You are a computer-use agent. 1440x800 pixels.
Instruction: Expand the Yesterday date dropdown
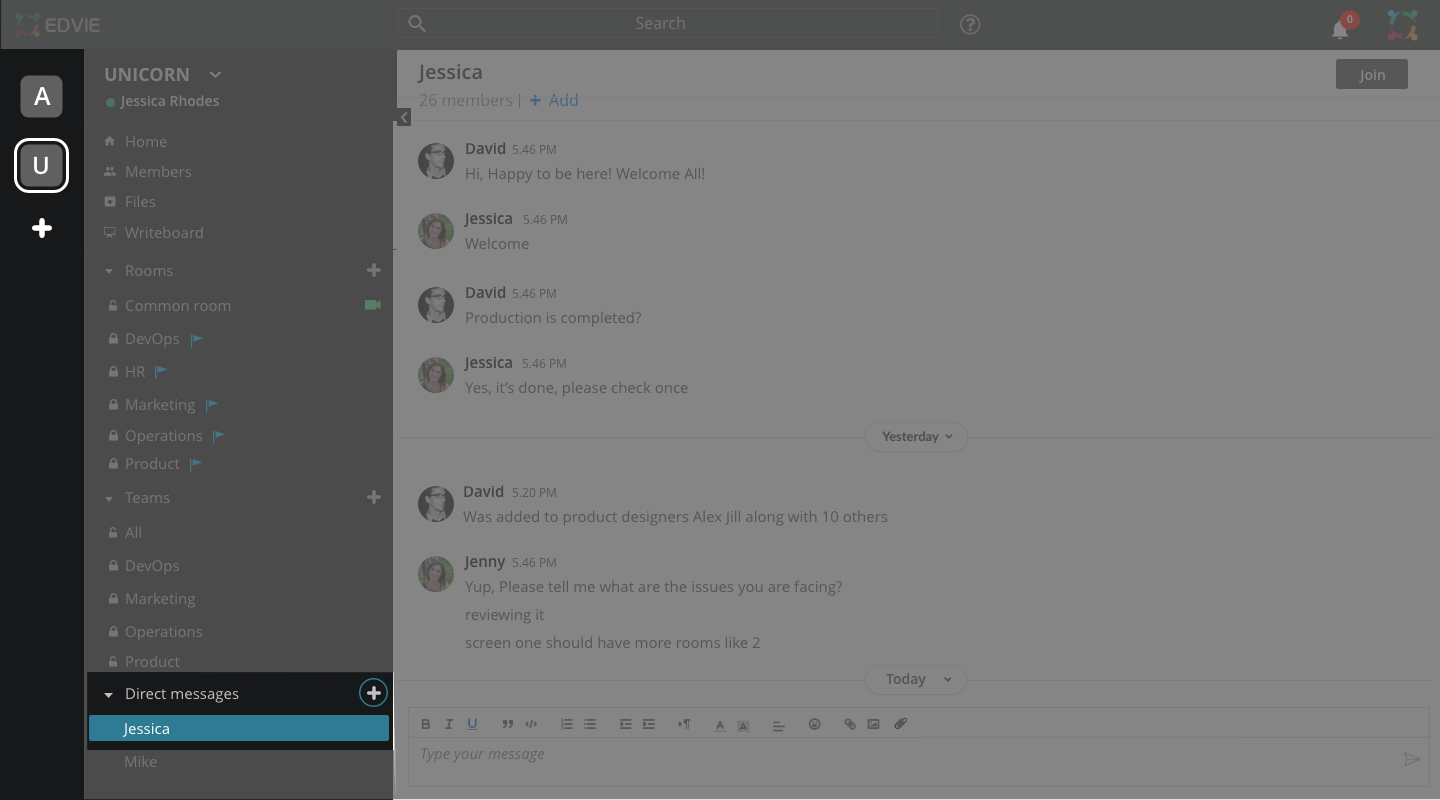pos(916,437)
